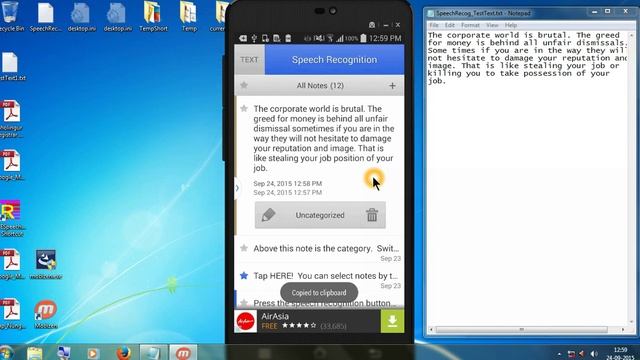Viewport: 640px width, 360px height.
Task: Open the AirAsia red logo ad icon
Action: tap(246, 321)
